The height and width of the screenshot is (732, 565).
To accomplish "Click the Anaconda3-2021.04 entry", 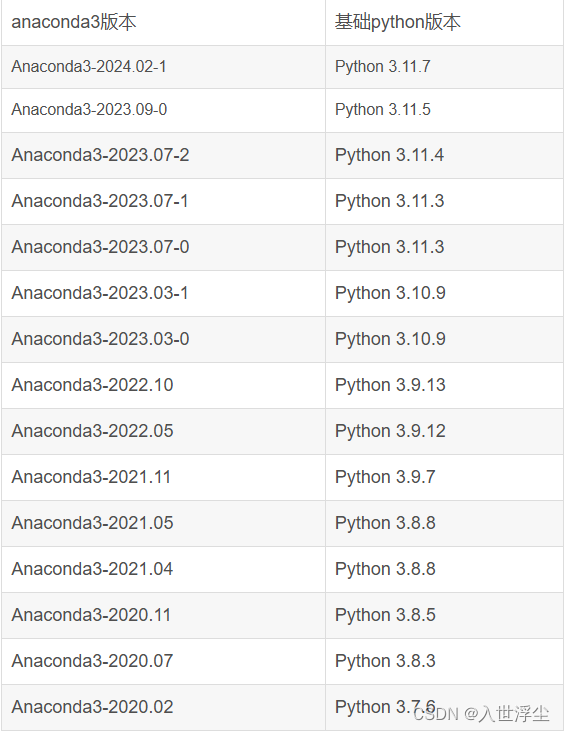I will (x=92, y=569).
